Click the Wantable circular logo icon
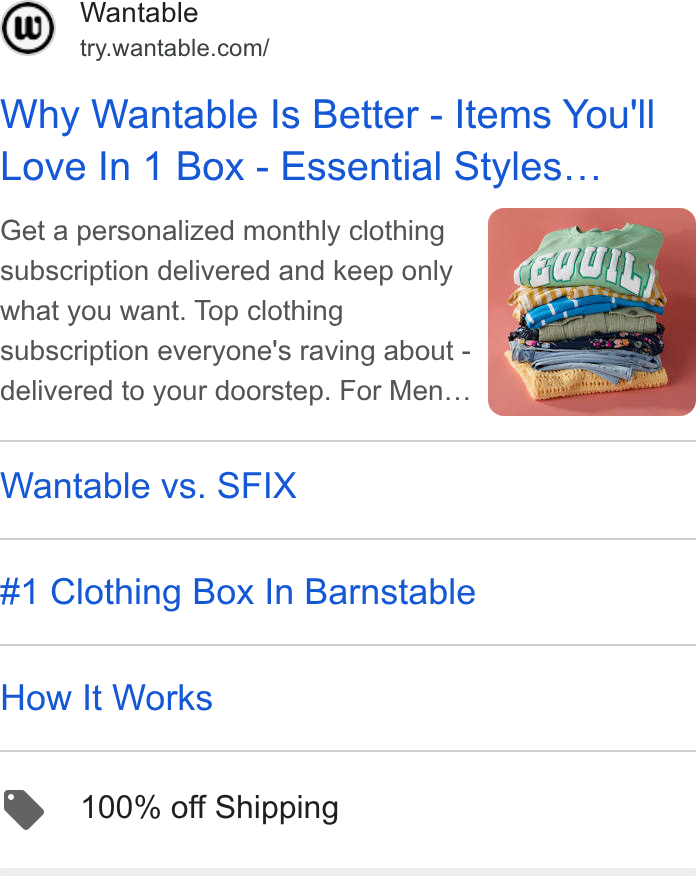696x876 pixels. coord(27,28)
